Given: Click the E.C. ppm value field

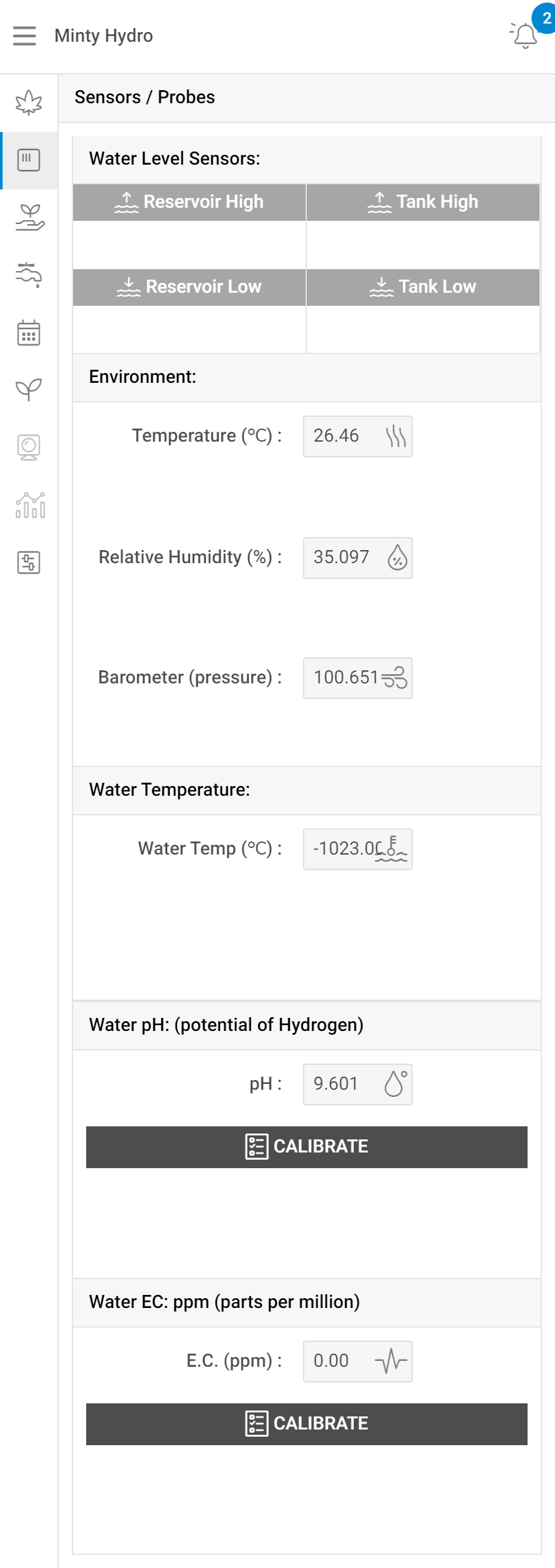Looking at the screenshot, I should tap(357, 1361).
